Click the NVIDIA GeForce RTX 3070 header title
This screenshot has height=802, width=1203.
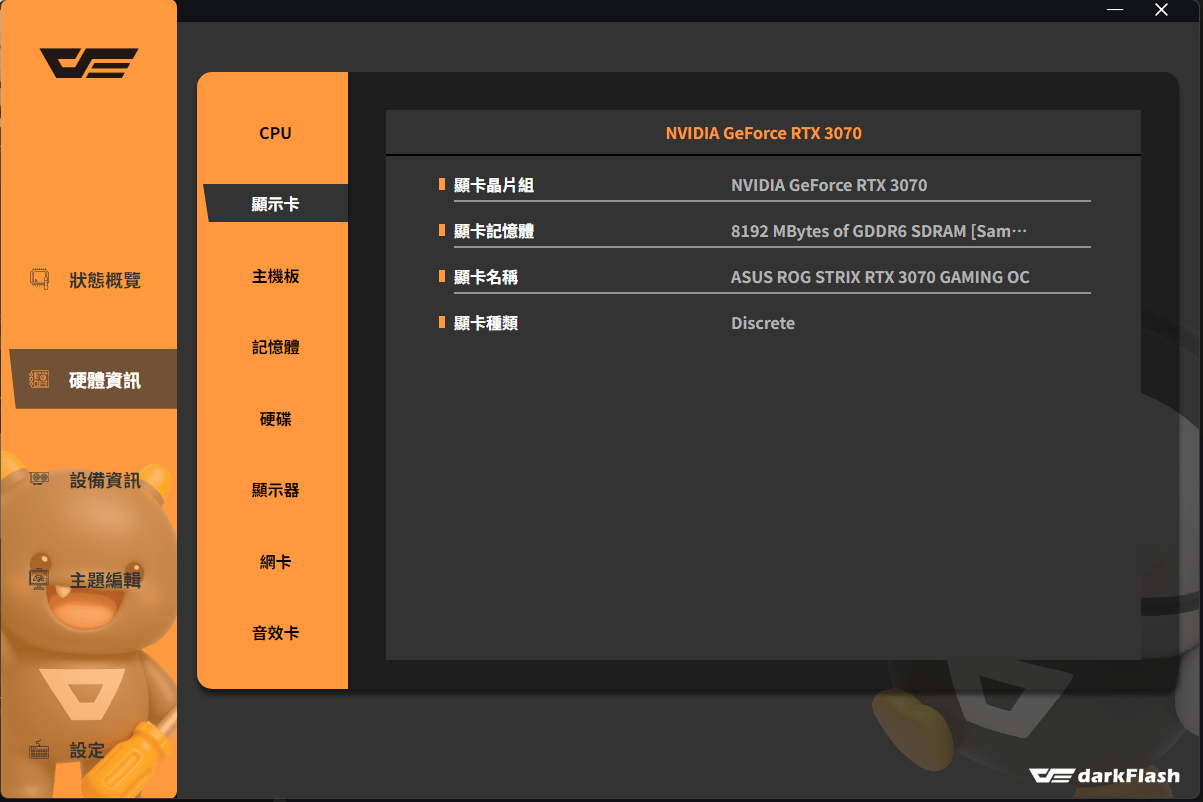pyautogui.click(x=763, y=133)
